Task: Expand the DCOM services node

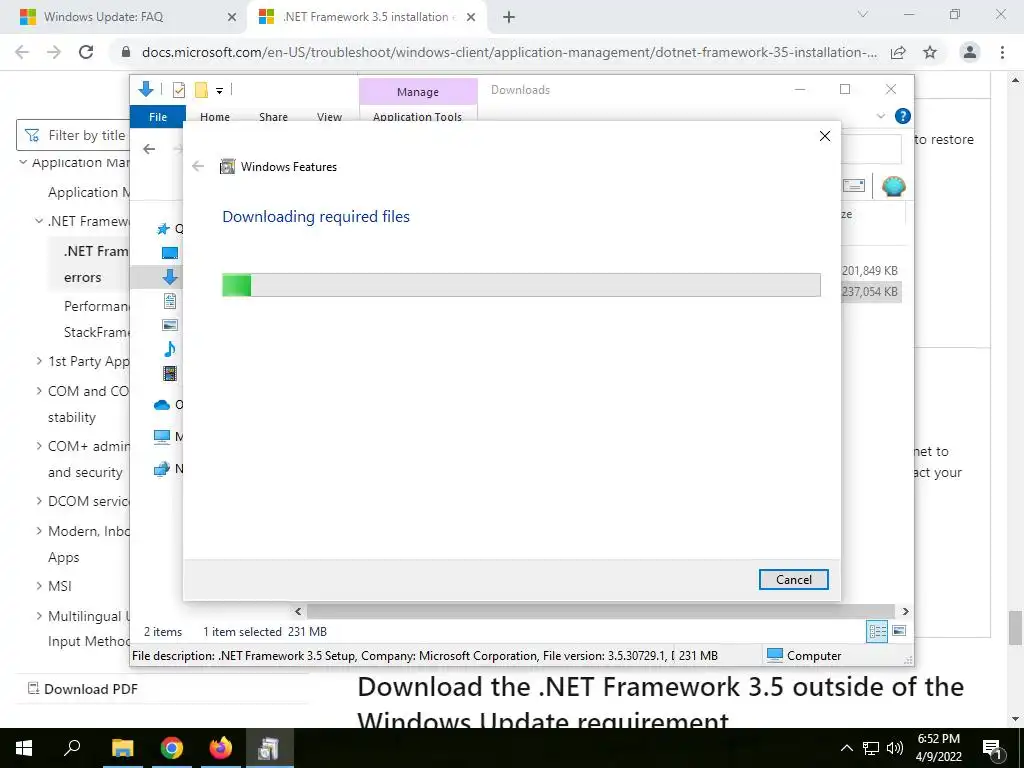Action: [x=39, y=501]
